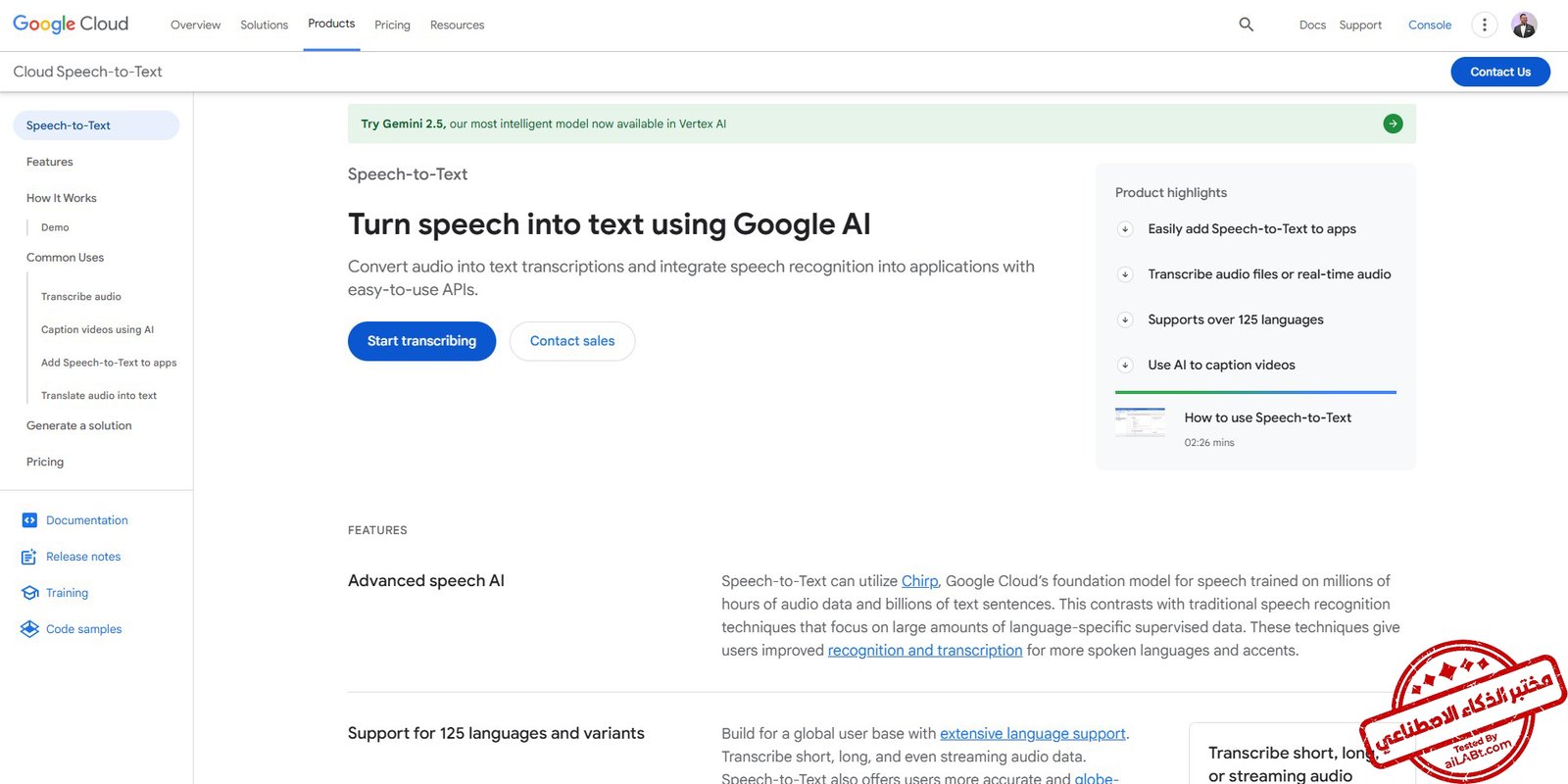Play the How to use Speech-to-Text video thumbnail

[1140, 422]
